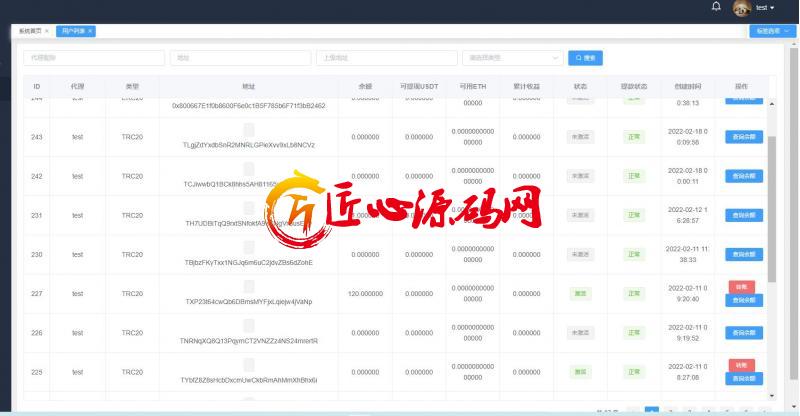Click blue query balance button in row 225
This screenshot has height=416, width=800.
[744, 379]
